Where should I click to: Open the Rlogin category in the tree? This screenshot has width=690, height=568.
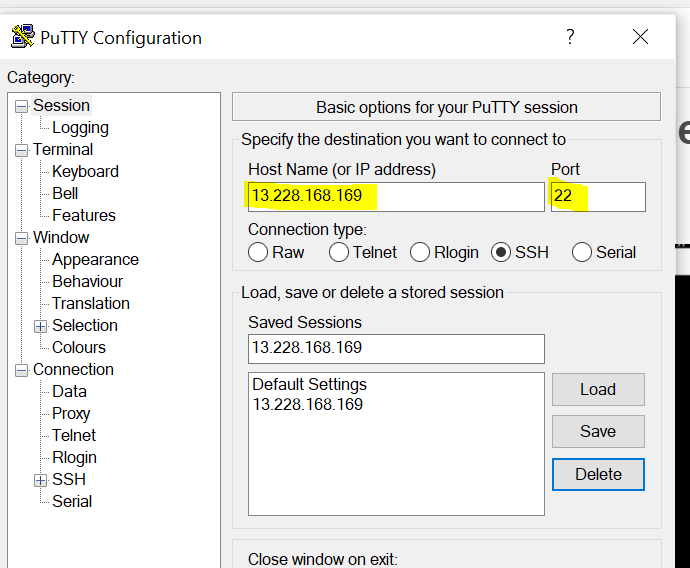[74, 458]
